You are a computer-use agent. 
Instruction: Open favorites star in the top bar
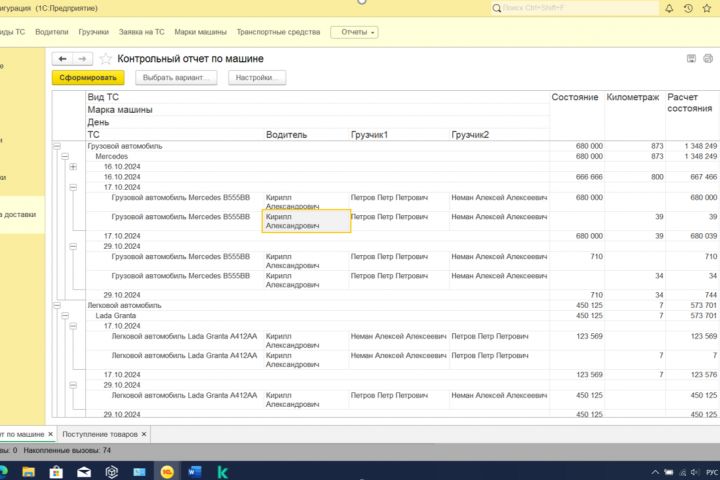pyautogui.click(x=707, y=8)
